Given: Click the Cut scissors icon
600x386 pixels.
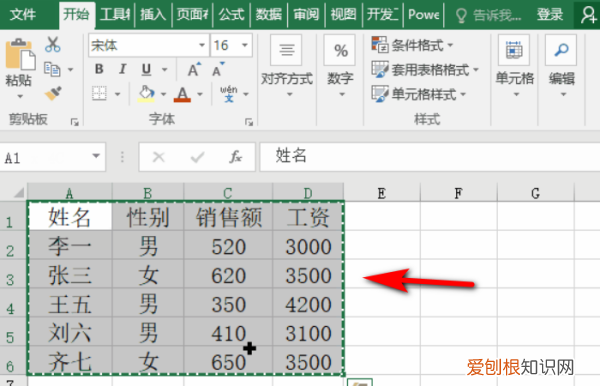Looking at the screenshot, I should tap(53, 44).
